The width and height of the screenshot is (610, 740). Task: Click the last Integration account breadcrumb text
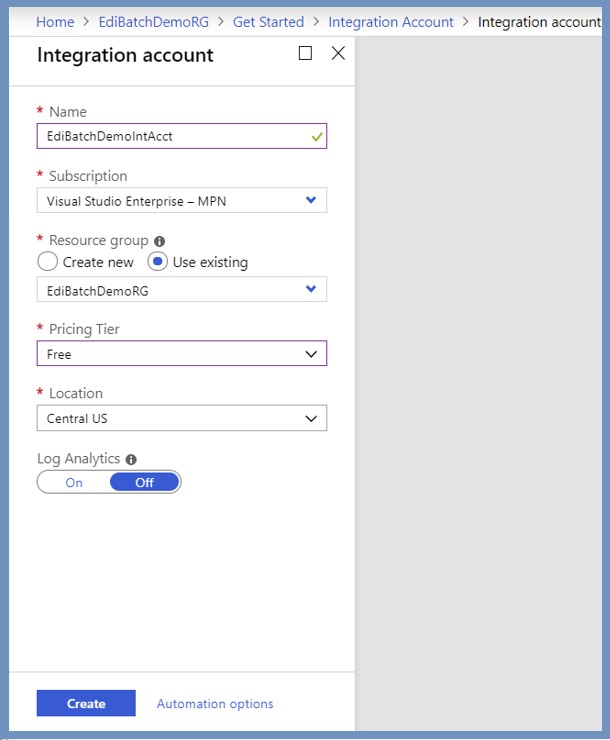[539, 22]
